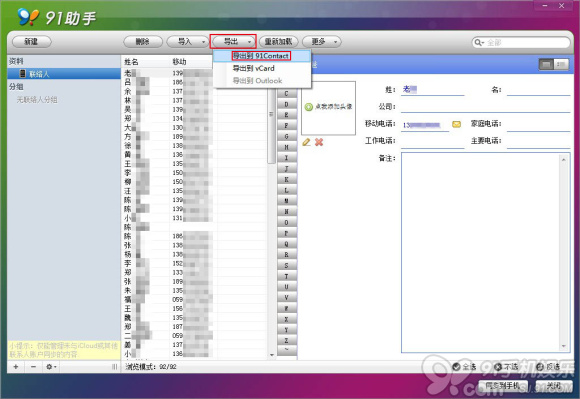Screen dimensions: 580x399
Task: Jump to letter P in alphabet index
Action: [x=287, y=233]
